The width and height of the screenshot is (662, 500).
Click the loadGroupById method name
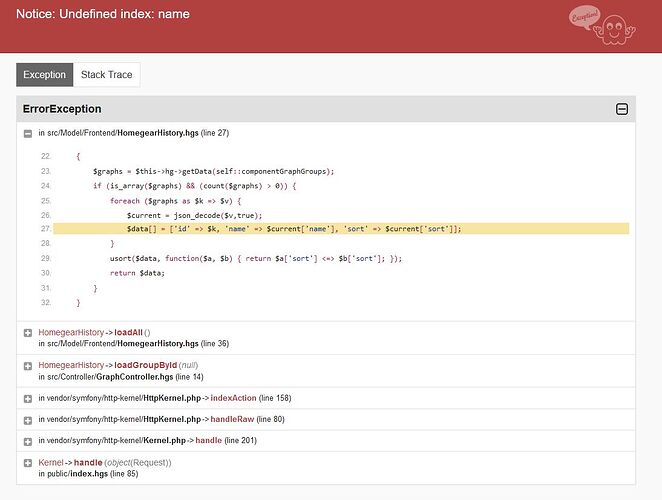[146, 365]
